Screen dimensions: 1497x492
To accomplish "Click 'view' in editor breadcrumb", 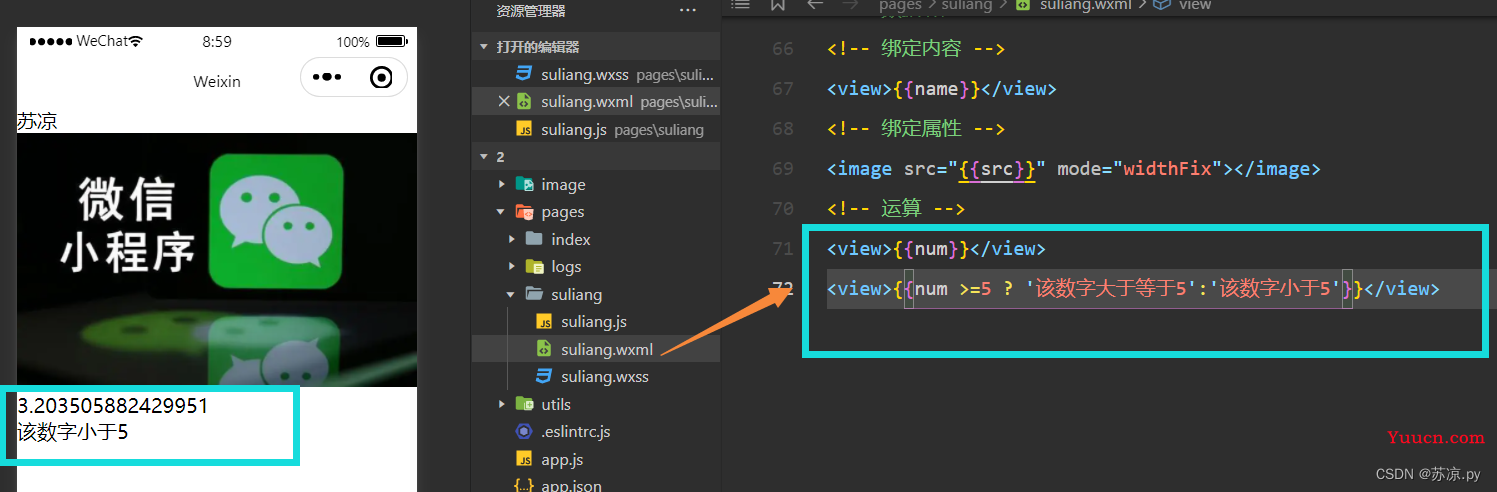I will [x=1195, y=5].
